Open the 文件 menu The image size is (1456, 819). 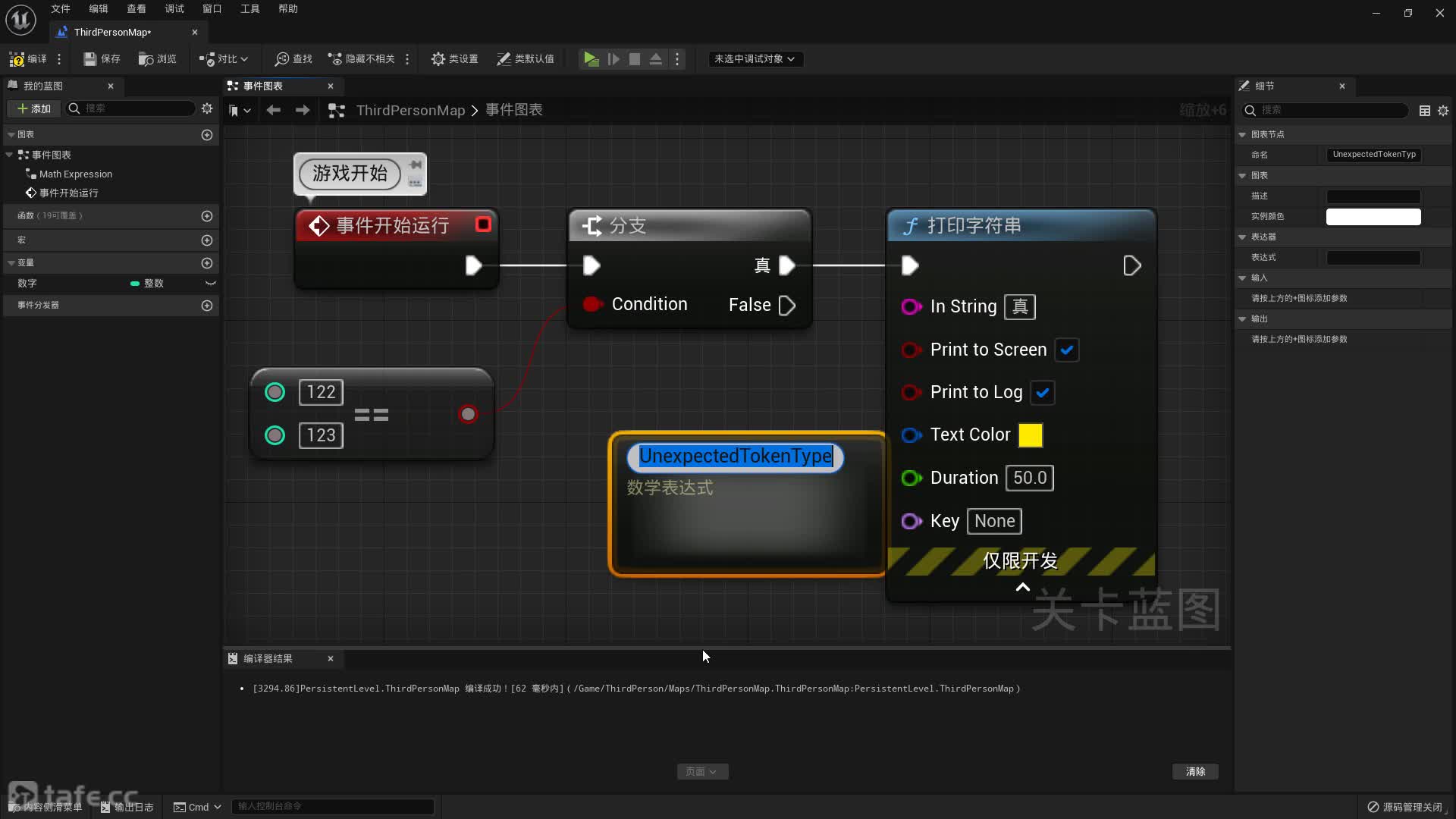[x=61, y=9]
